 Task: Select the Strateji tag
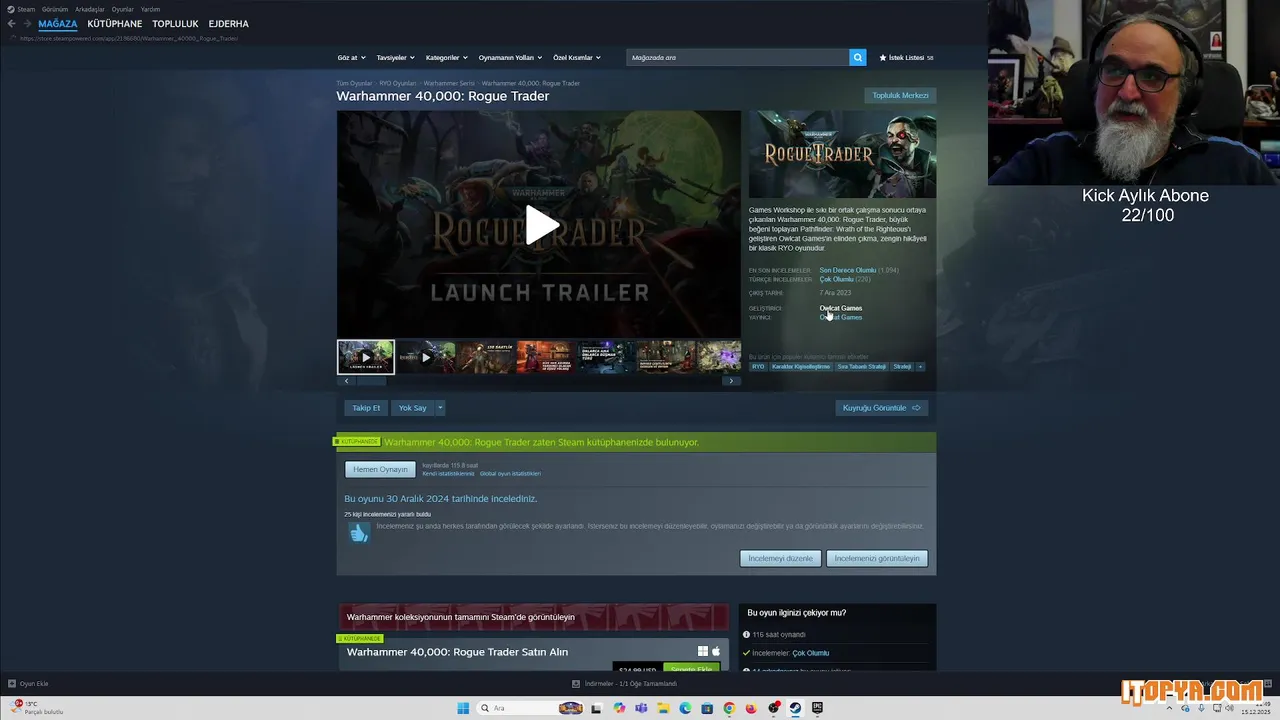(x=902, y=367)
